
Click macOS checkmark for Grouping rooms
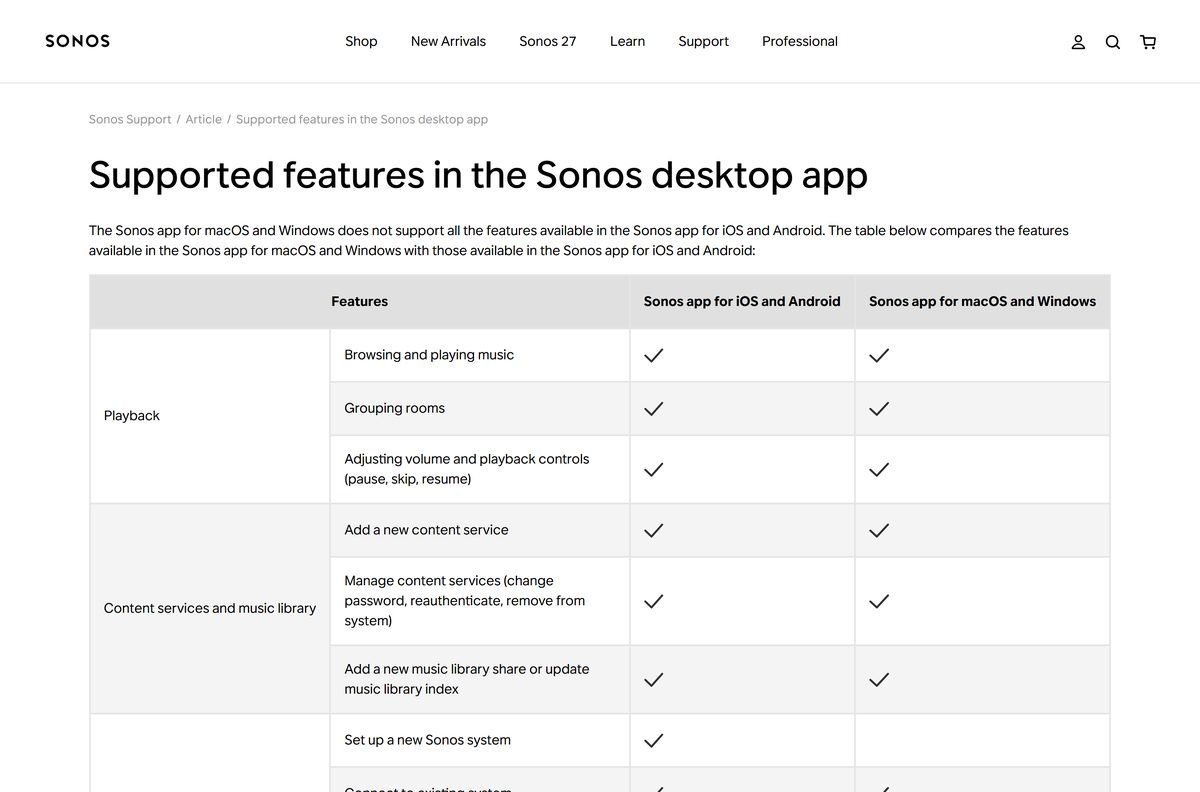click(879, 408)
